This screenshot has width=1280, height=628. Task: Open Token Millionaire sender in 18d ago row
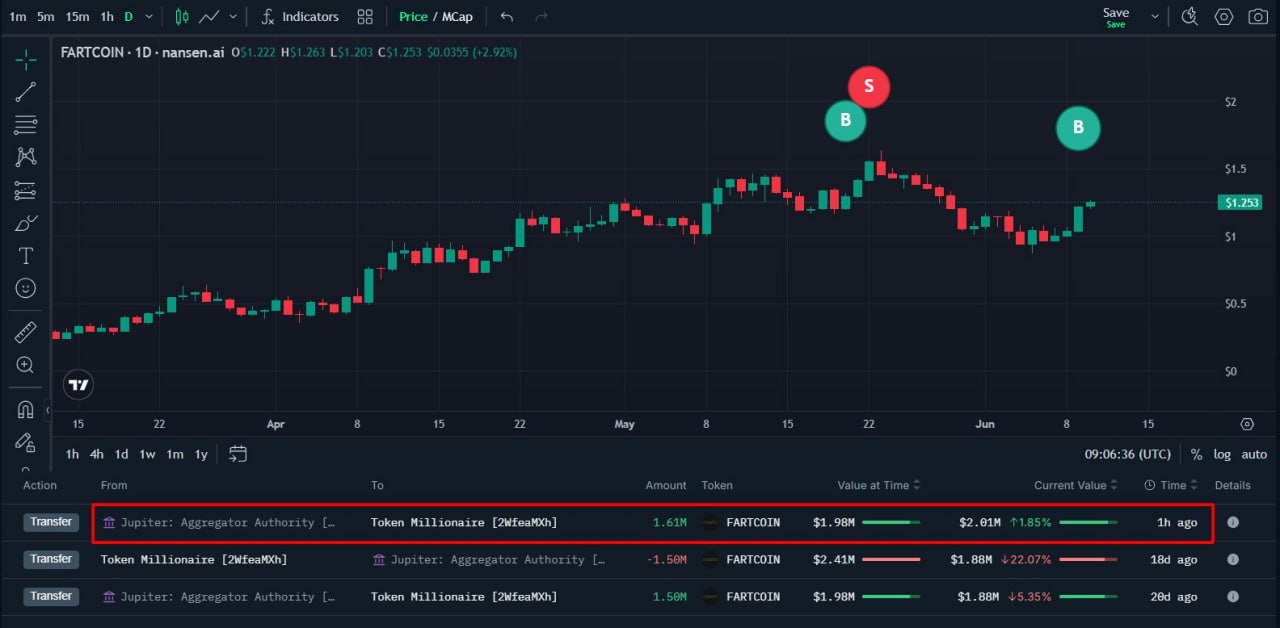pos(194,559)
